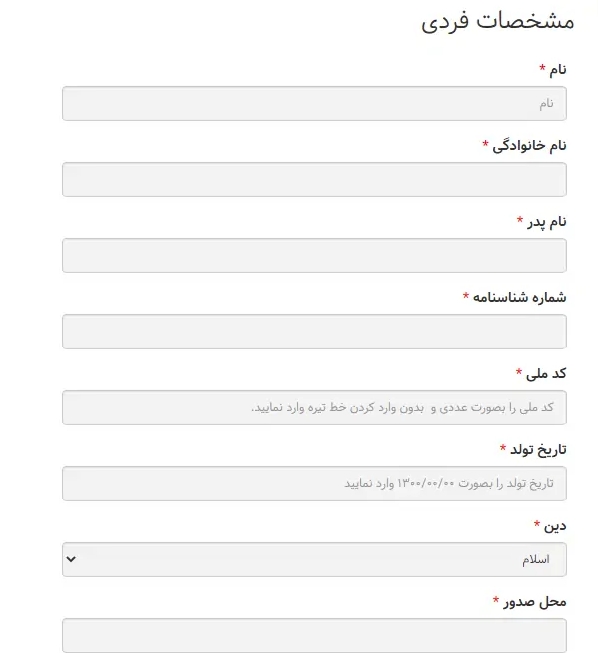Focus the نام خانوادگی text box
This screenshot has height=653, width=598.
click(314, 179)
